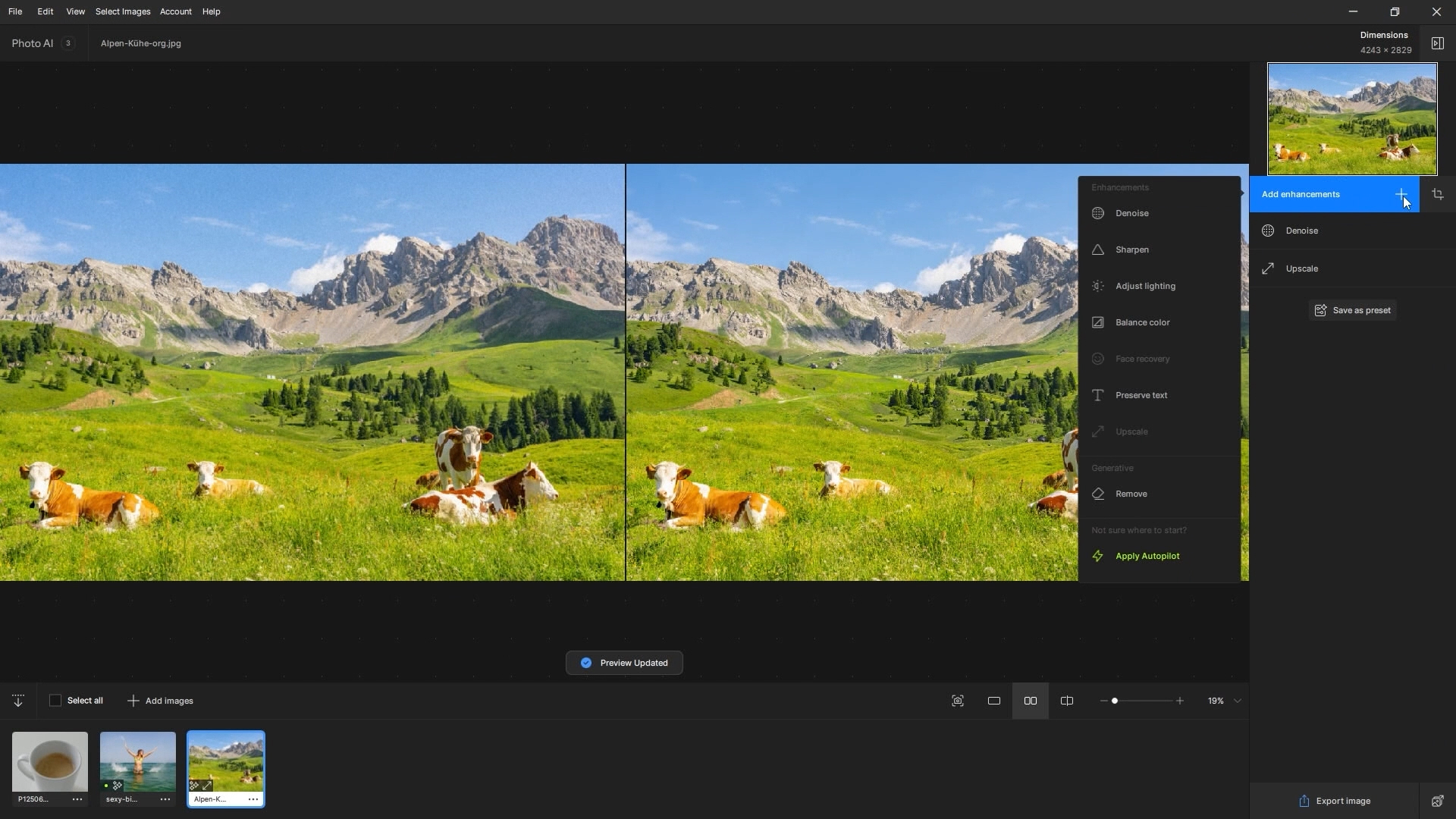This screenshot has height=819, width=1456.
Task: Select single image view icon
Action: point(993,701)
